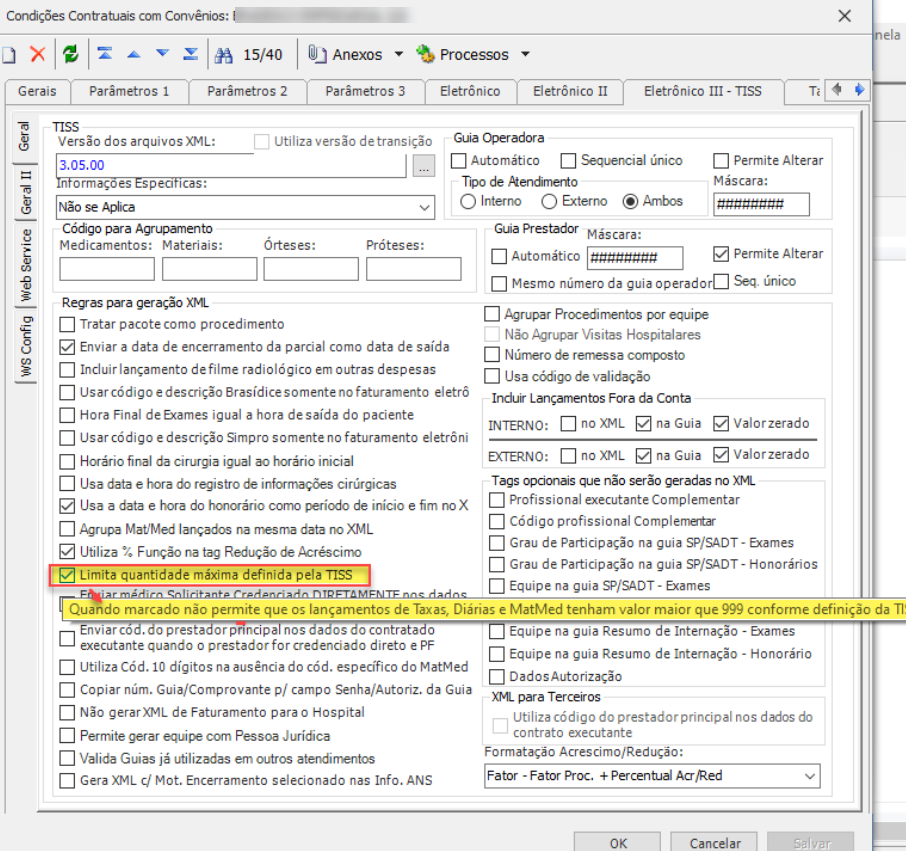Open Processos dropdown arrow
The width and height of the screenshot is (906, 851).
coord(525,54)
